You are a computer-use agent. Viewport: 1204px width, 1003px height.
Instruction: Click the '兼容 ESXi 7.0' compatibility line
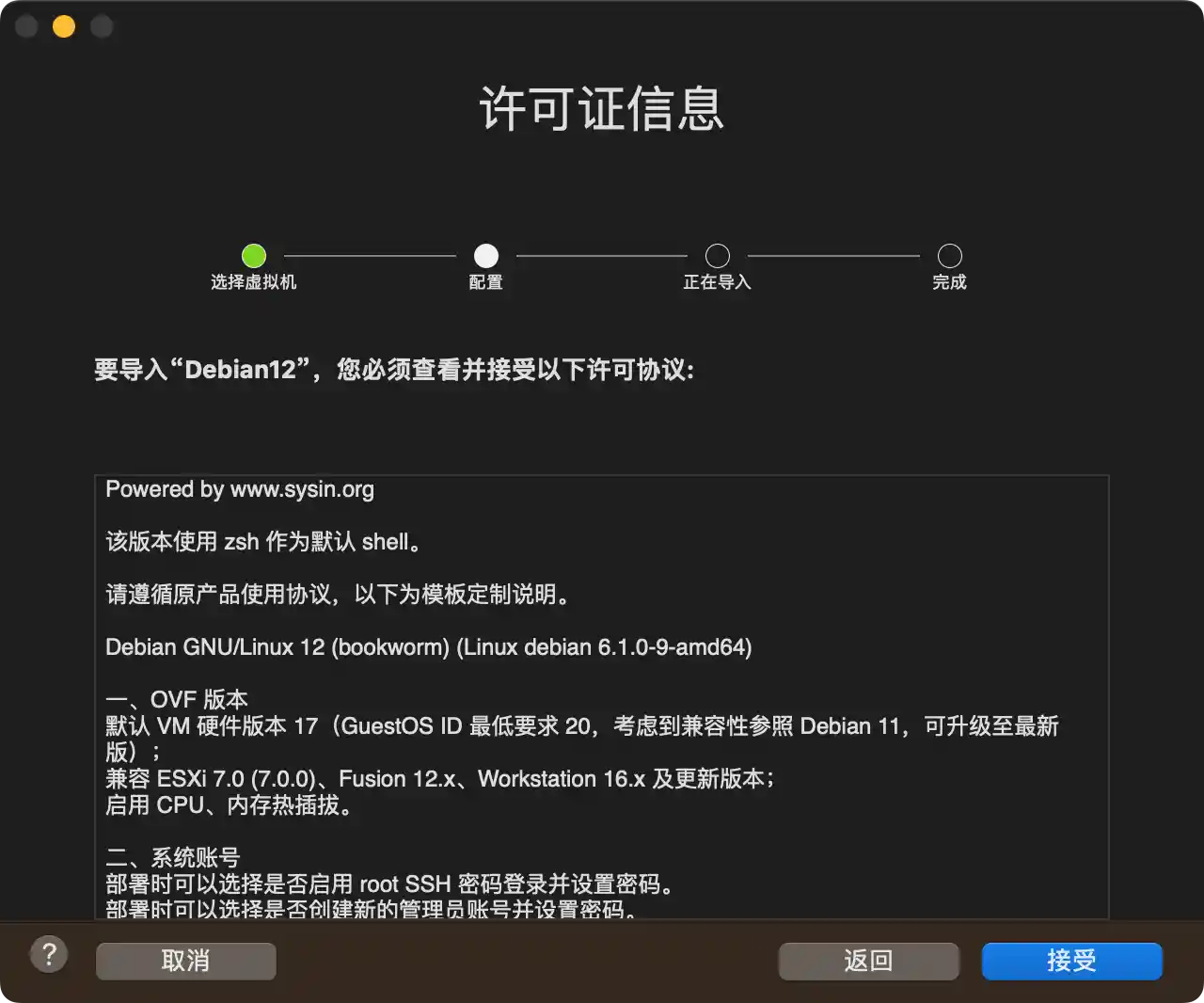click(x=440, y=779)
